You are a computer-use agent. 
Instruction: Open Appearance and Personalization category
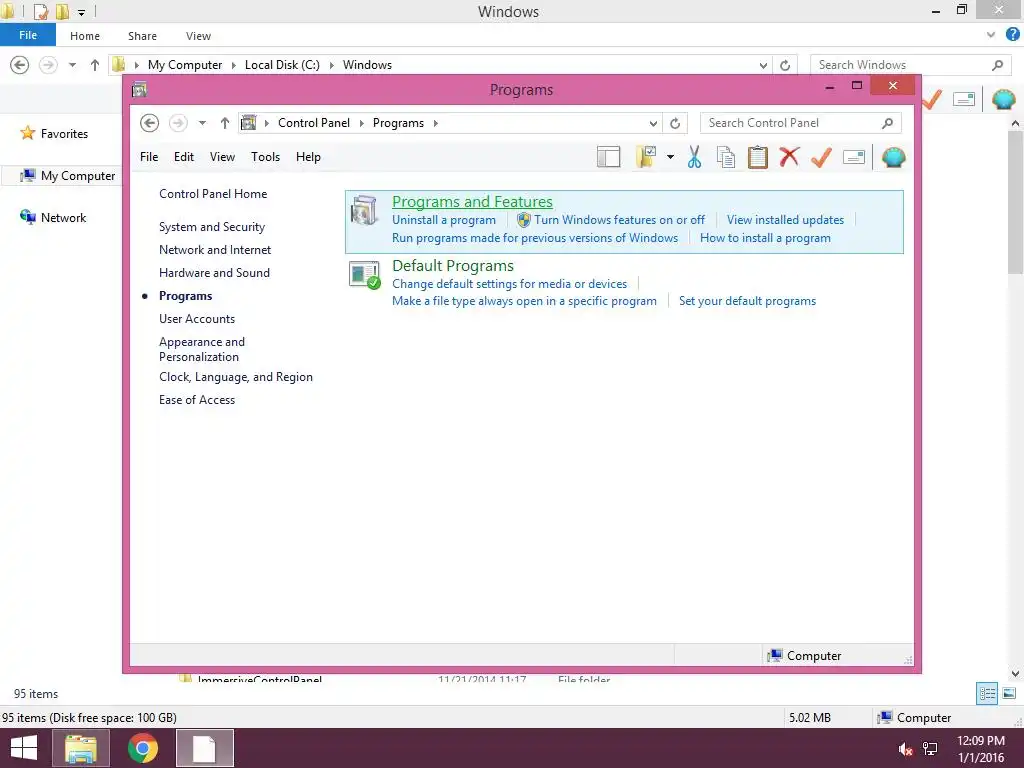(x=202, y=349)
